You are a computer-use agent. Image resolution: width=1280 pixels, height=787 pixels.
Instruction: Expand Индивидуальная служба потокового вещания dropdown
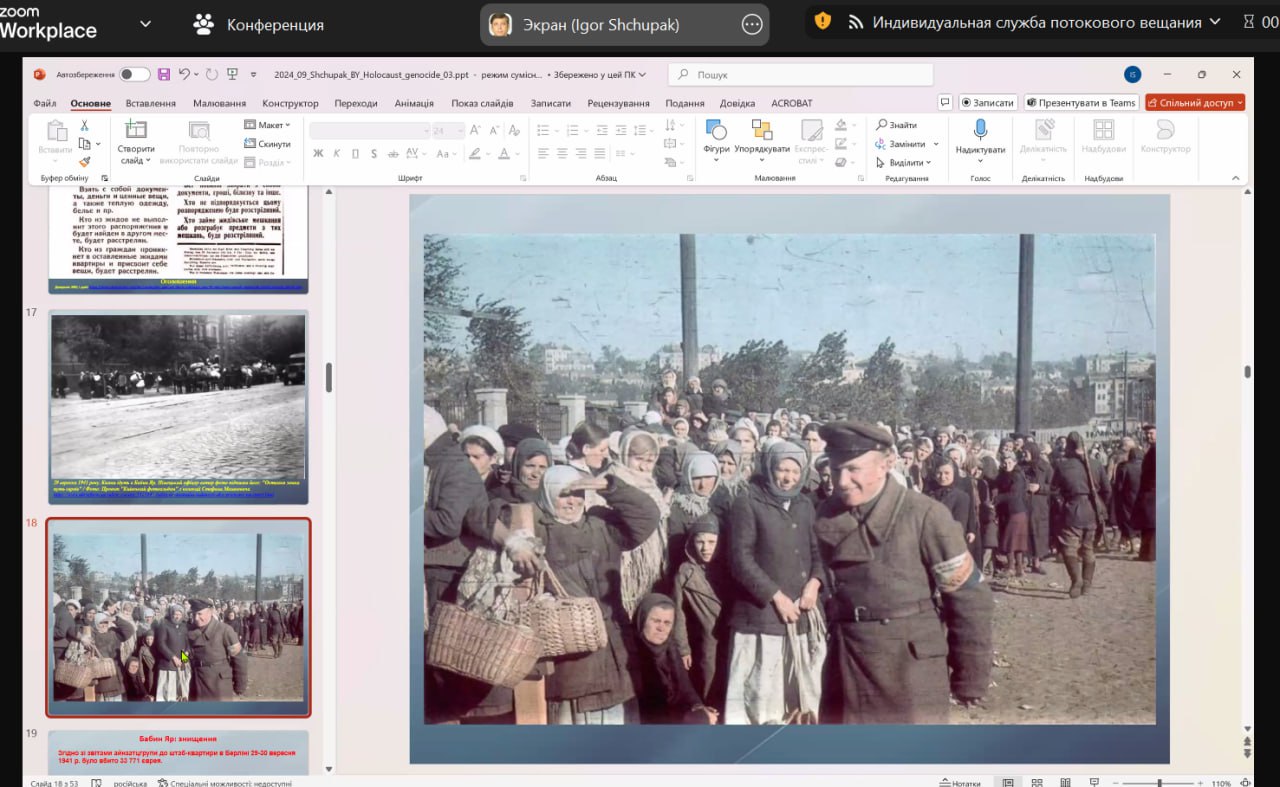(1214, 21)
